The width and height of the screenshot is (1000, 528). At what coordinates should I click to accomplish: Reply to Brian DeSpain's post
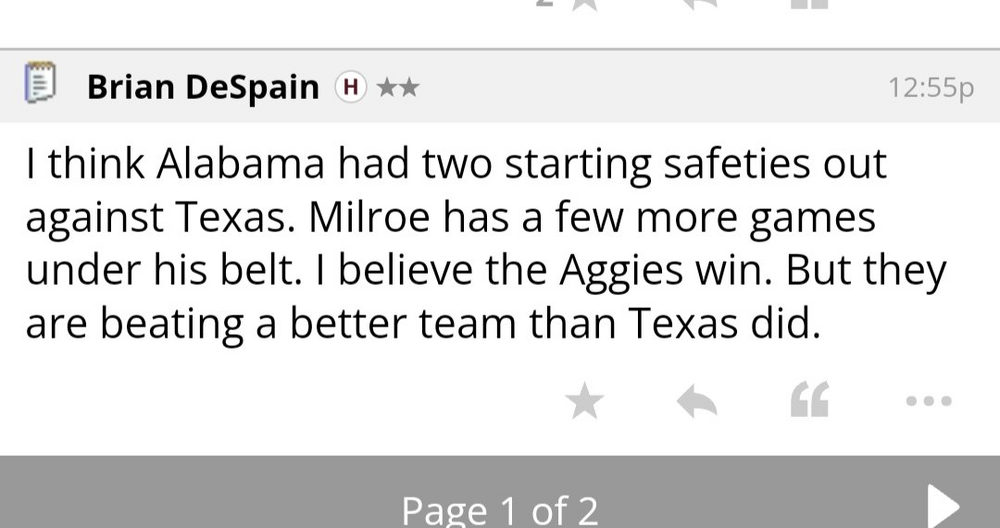(x=697, y=402)
